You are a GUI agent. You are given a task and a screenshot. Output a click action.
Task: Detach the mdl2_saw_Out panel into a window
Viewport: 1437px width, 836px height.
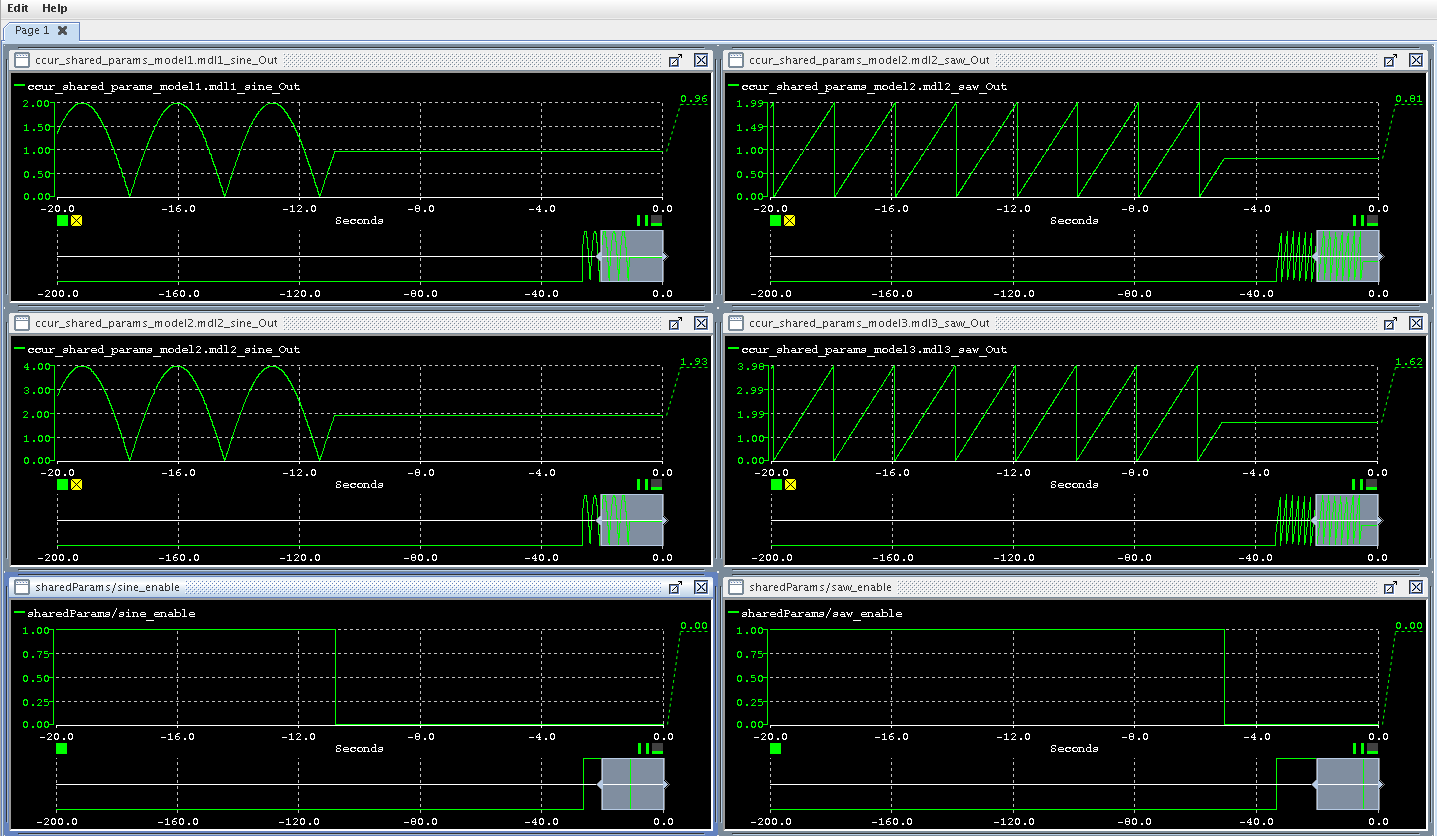1390,60
